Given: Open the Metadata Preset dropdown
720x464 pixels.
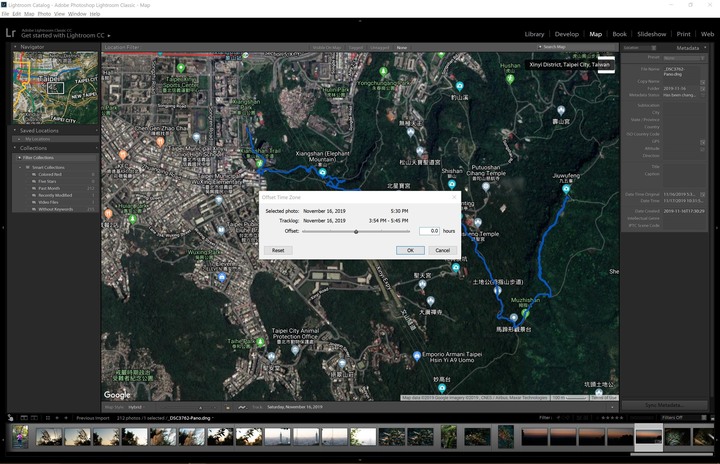Looking at the screenshot, I should (684, 58).
